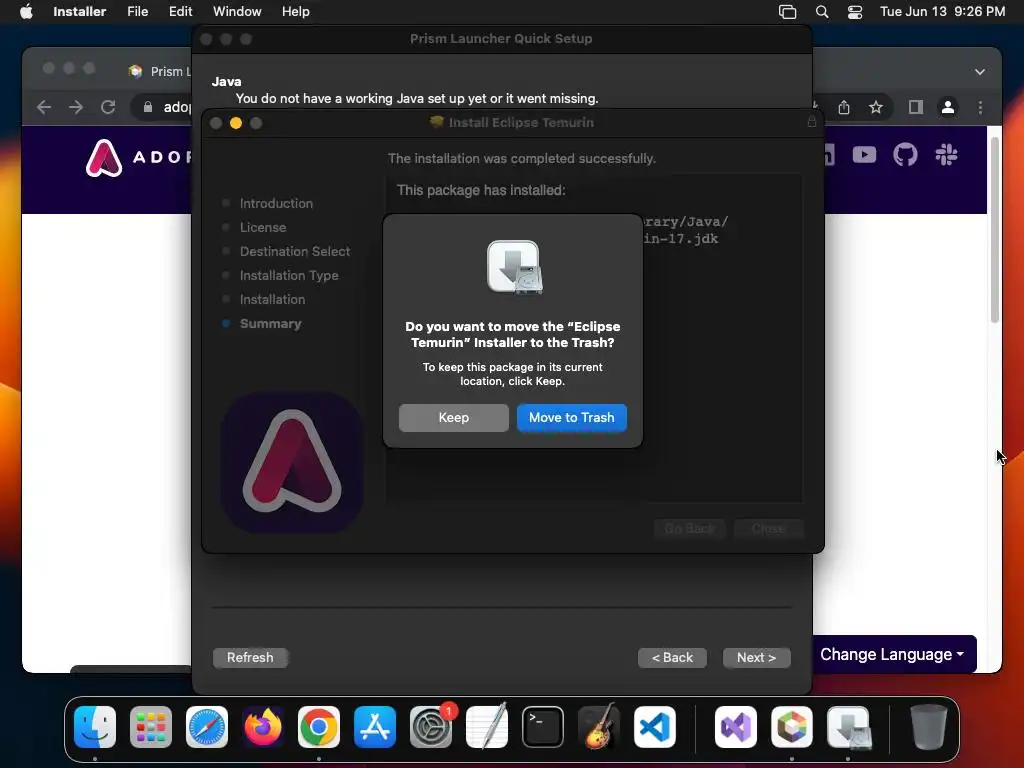
Task: Open System Settings from the Dock
Action: tap(431, 727)
